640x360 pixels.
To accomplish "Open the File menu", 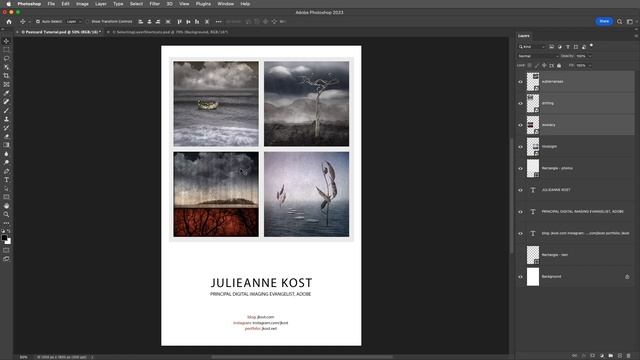I will coord(51,4).
